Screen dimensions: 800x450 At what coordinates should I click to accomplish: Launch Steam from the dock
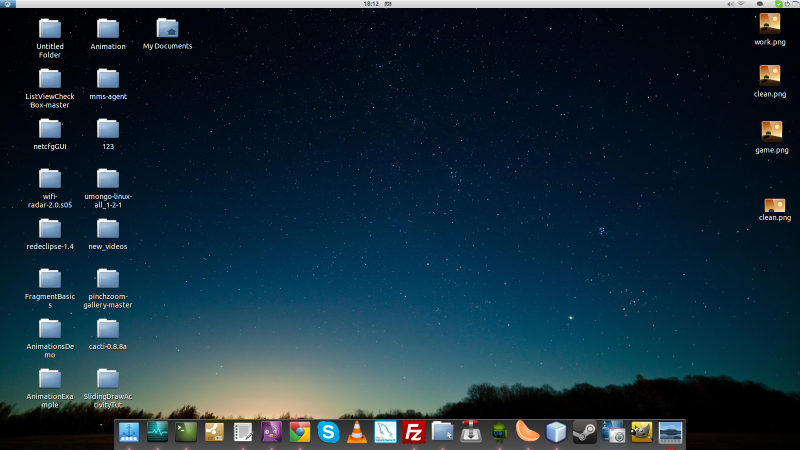585,432
